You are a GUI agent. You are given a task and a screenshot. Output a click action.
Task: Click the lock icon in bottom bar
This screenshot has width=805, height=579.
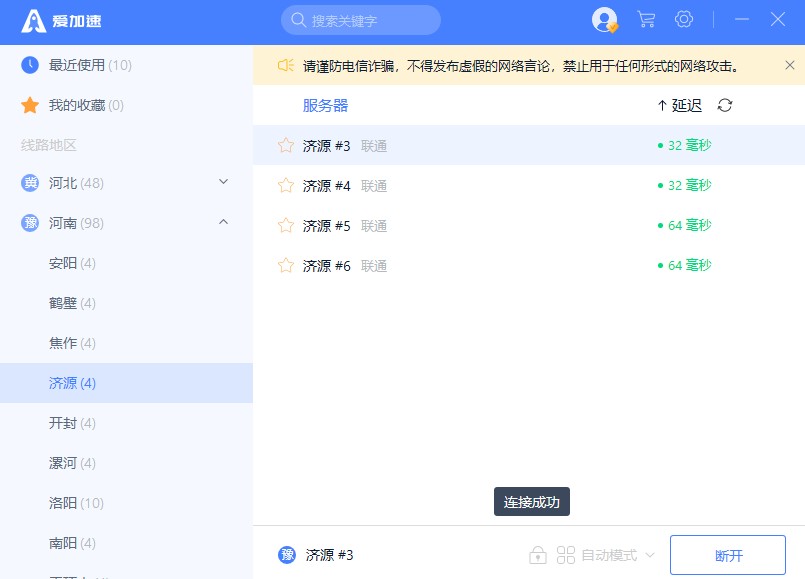point(538,555)
